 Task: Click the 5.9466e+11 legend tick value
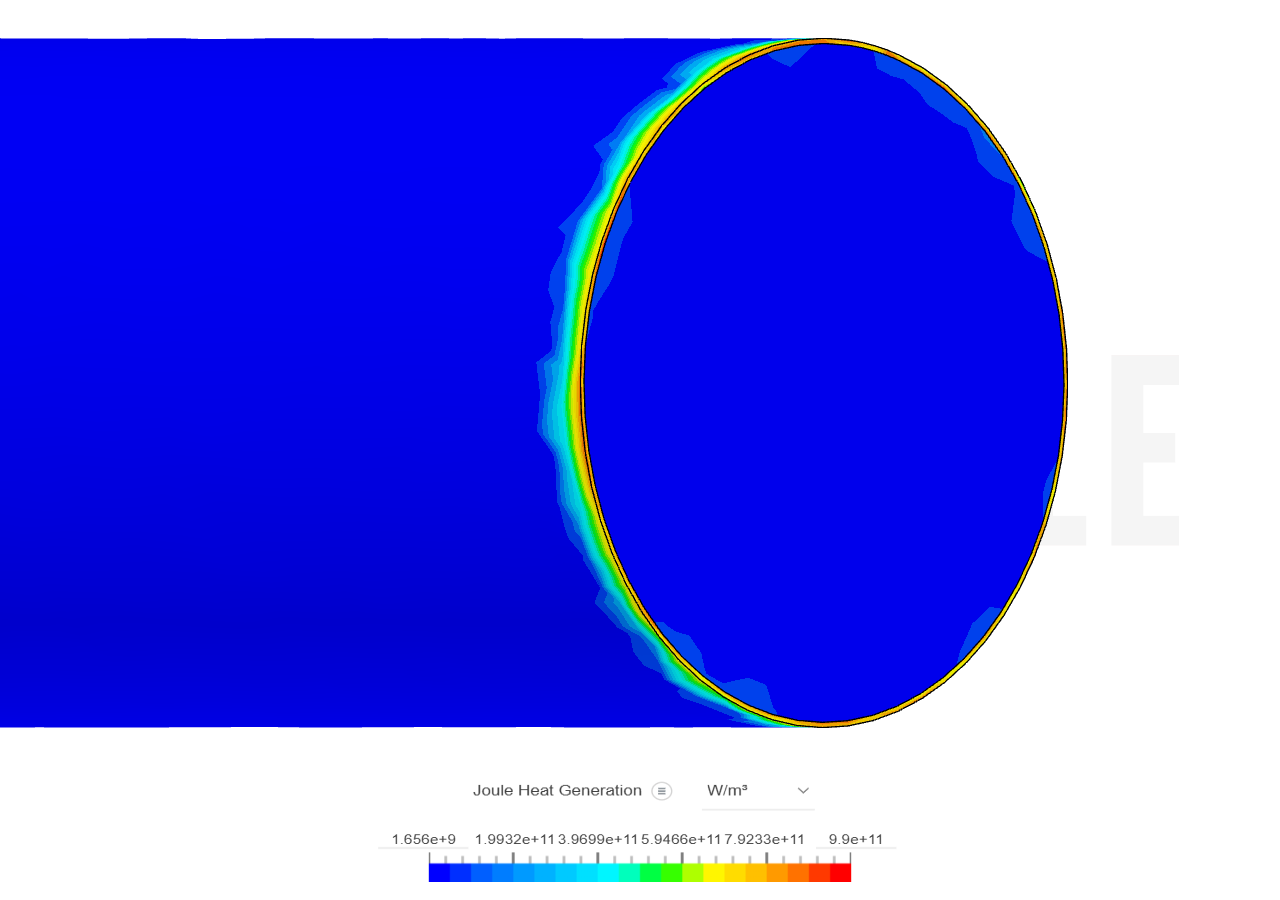(681, 839)
